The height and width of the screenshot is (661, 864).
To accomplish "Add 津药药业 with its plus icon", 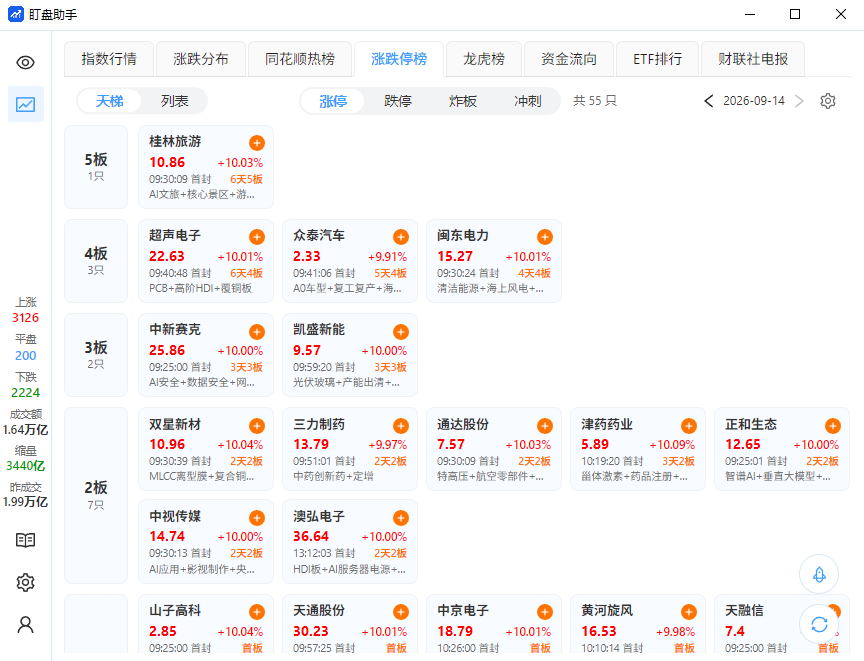I will [689, 426].
